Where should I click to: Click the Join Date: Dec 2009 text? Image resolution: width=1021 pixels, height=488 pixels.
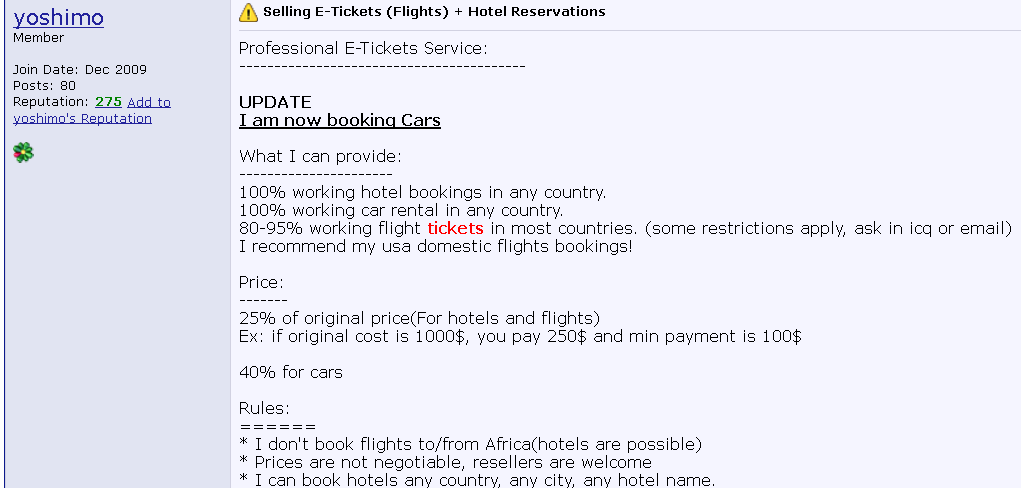tap(80, 70)
